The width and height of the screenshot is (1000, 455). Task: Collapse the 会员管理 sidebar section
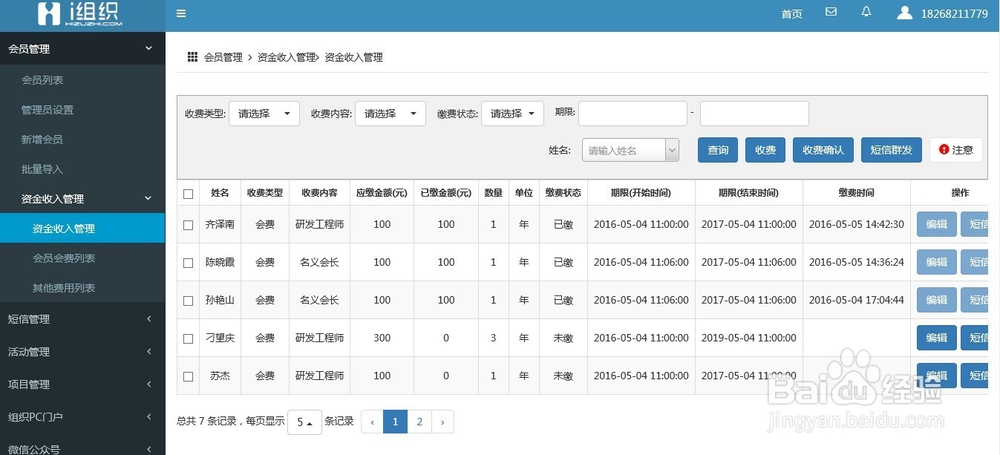click(82, 48)
